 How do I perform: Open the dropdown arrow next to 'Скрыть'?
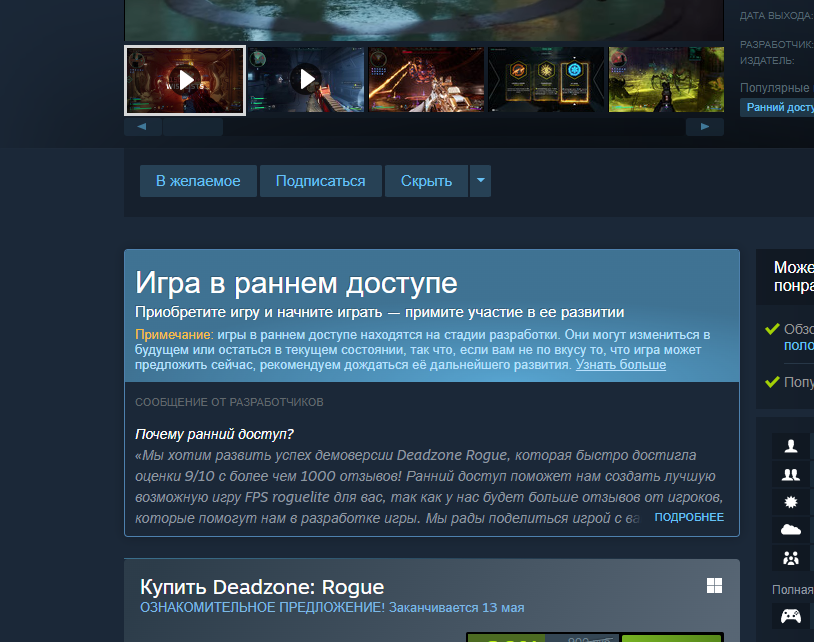click(x=481, y=181)
